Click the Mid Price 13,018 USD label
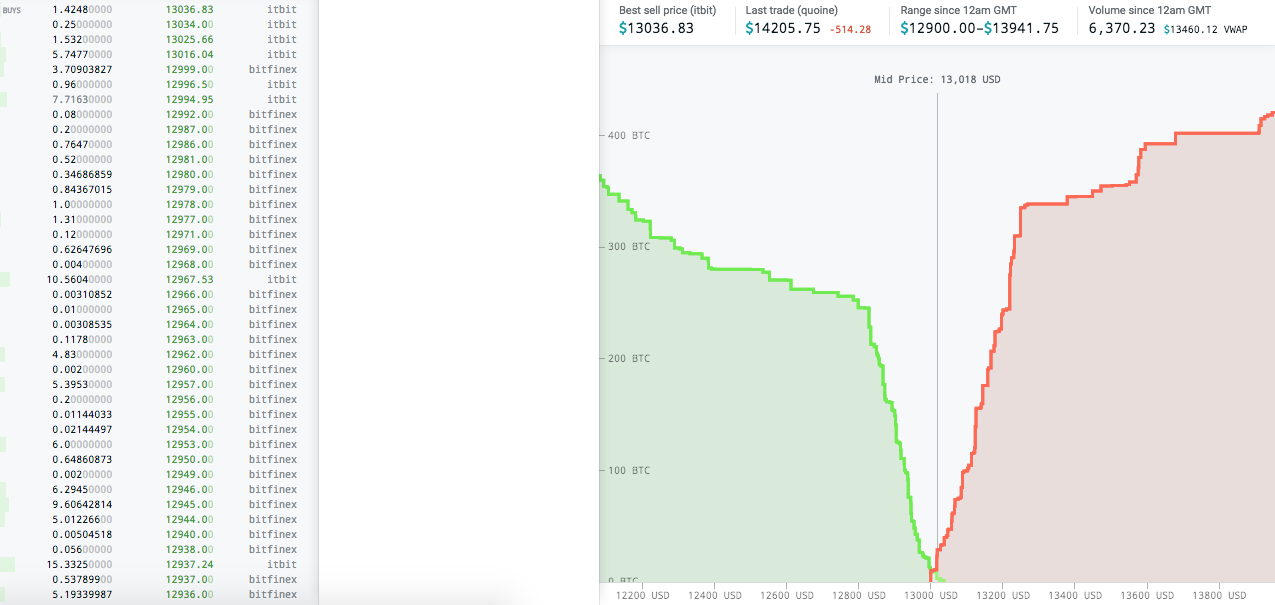Image resolution: width=1275 pixels, height=605 pixels. pos(936,79)
